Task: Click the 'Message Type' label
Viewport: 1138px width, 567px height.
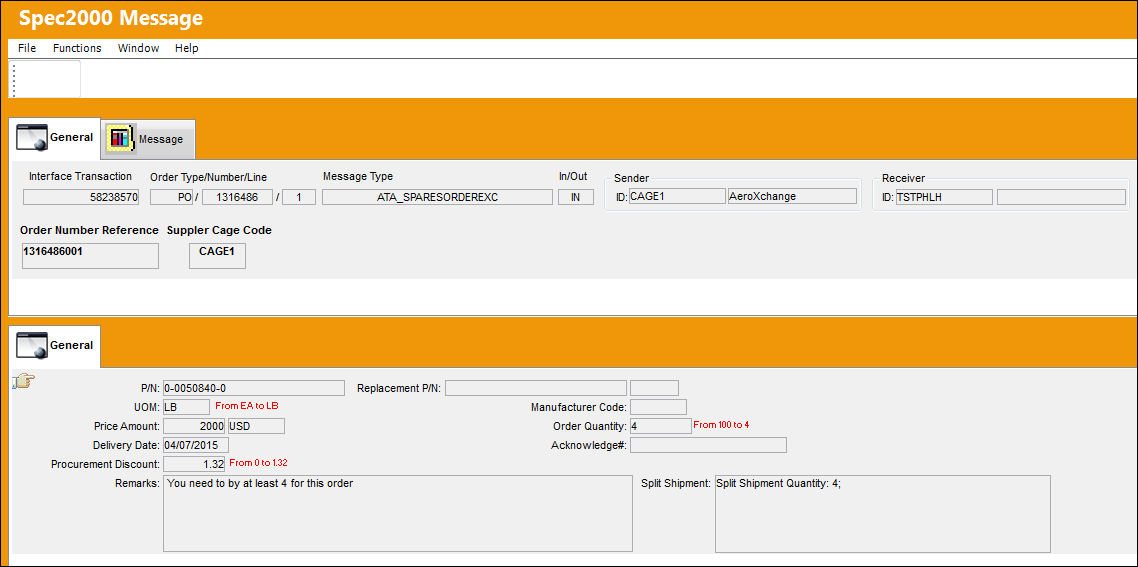Action: click(x=358, y=176)
